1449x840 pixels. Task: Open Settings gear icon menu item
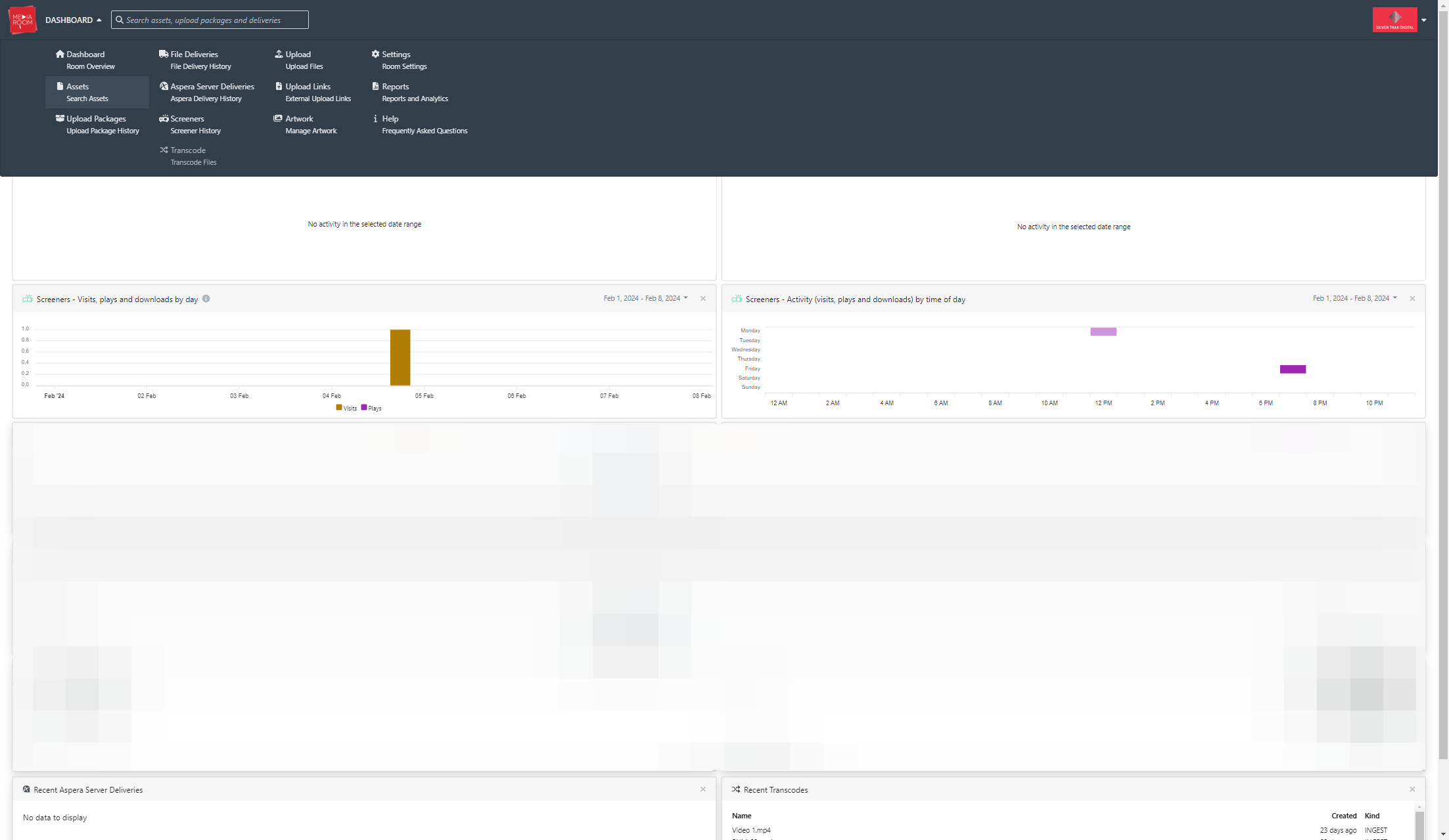click(375, 54)
